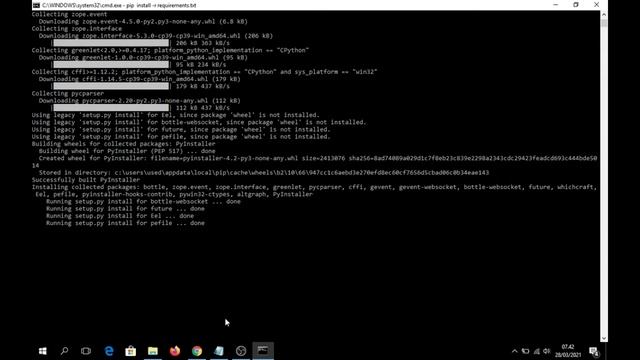Click cffi download progress bar
This screenshot has height=360, width=640.
coord(111,86)
